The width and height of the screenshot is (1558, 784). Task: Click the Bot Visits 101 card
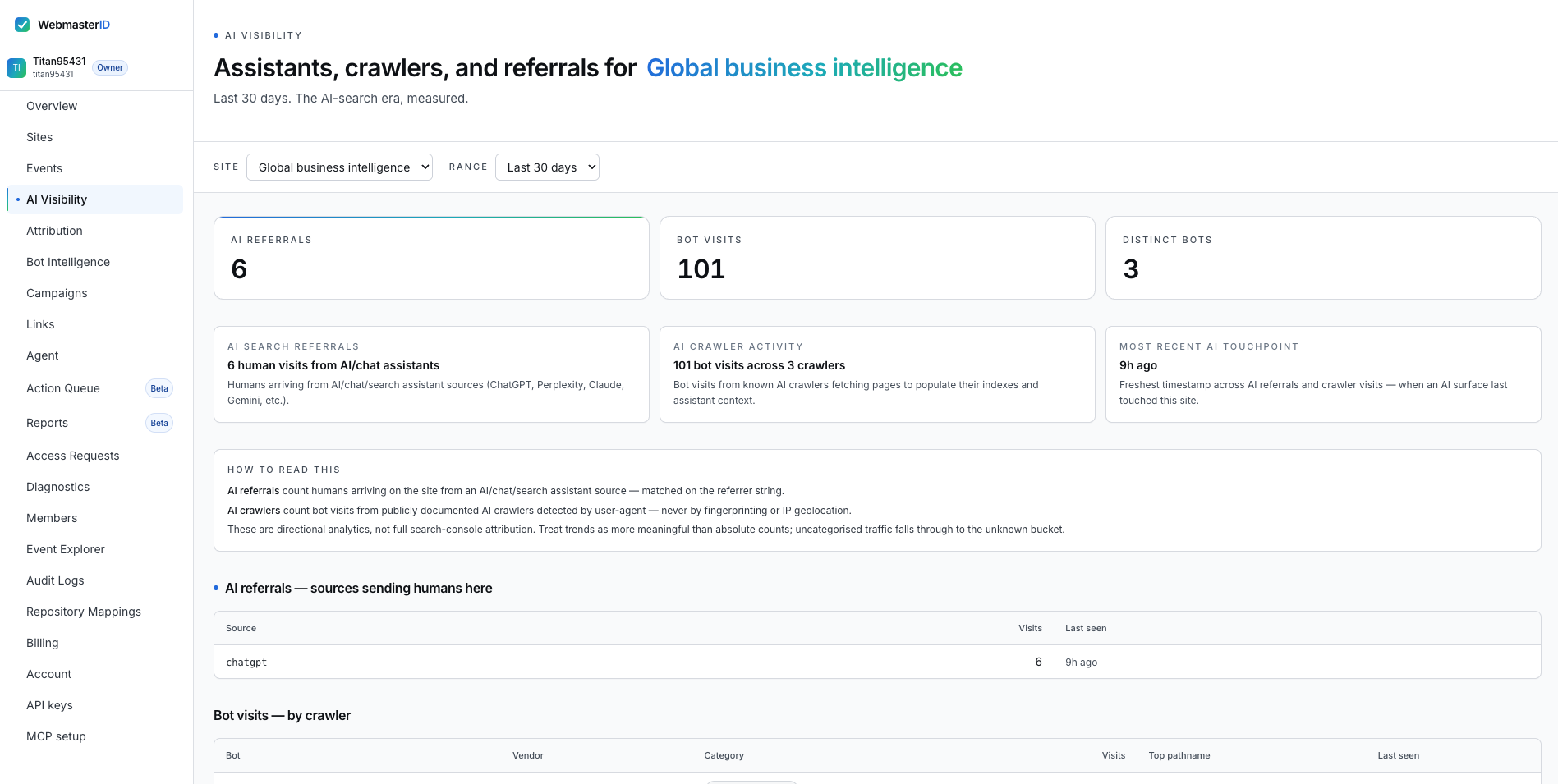877,258
